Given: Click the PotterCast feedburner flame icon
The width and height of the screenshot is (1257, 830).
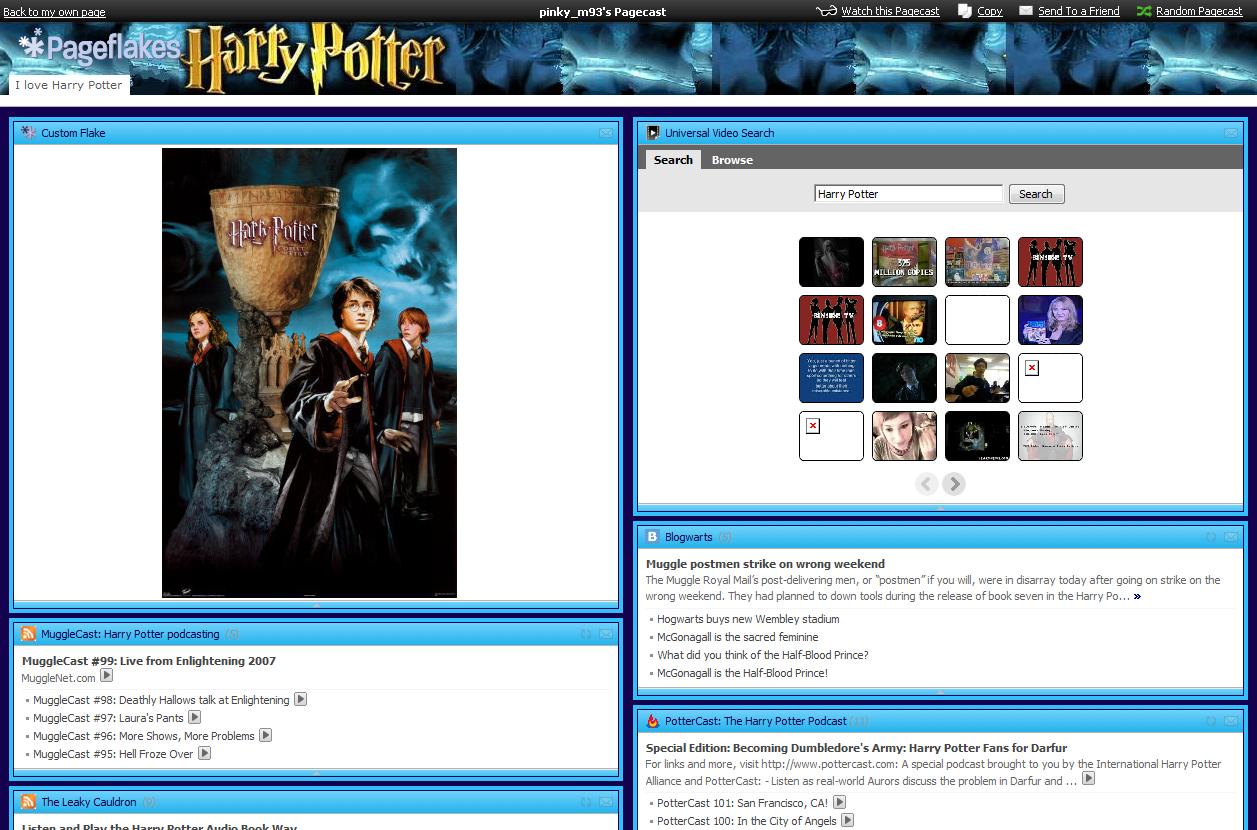Looking at the screenshot, I should tap(653, 720).
